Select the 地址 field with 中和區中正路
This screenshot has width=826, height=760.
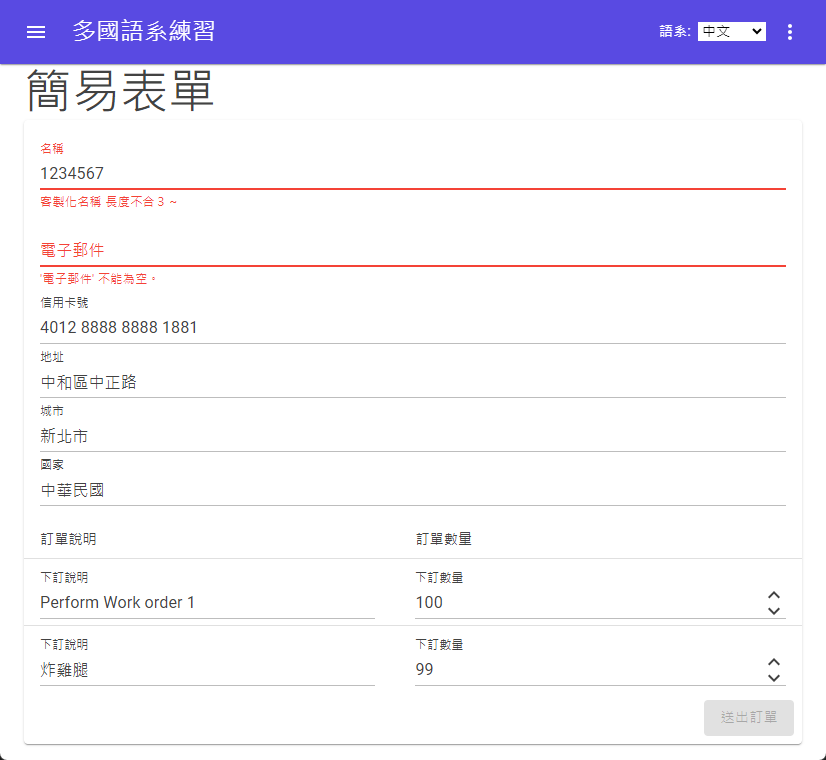412,382
